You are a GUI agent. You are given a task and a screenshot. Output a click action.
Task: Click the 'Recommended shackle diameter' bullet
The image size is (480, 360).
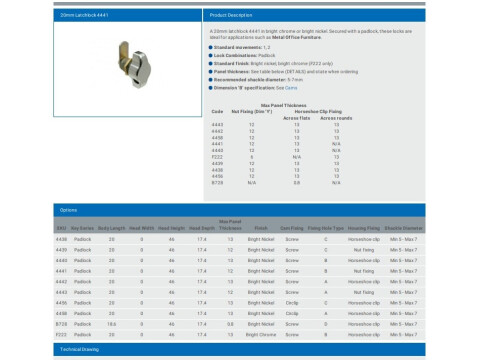[256, 80]
